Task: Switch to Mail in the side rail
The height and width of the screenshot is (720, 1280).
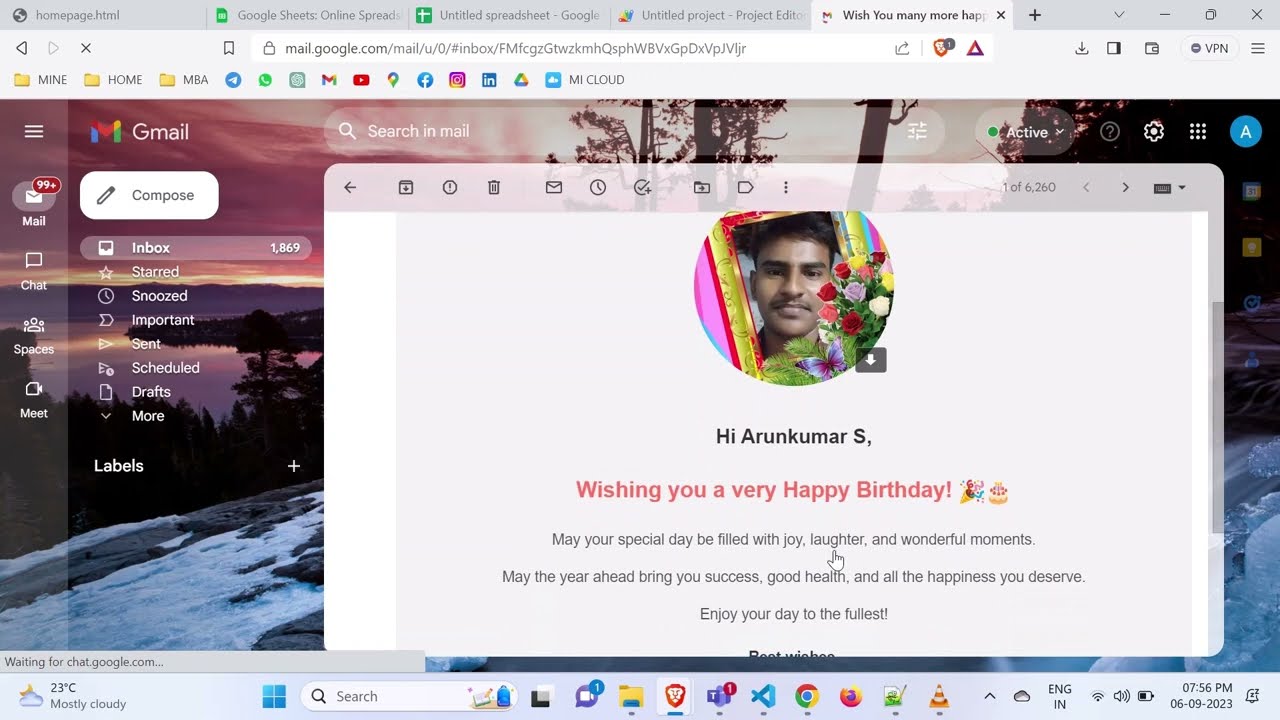Action: point(34,204)
